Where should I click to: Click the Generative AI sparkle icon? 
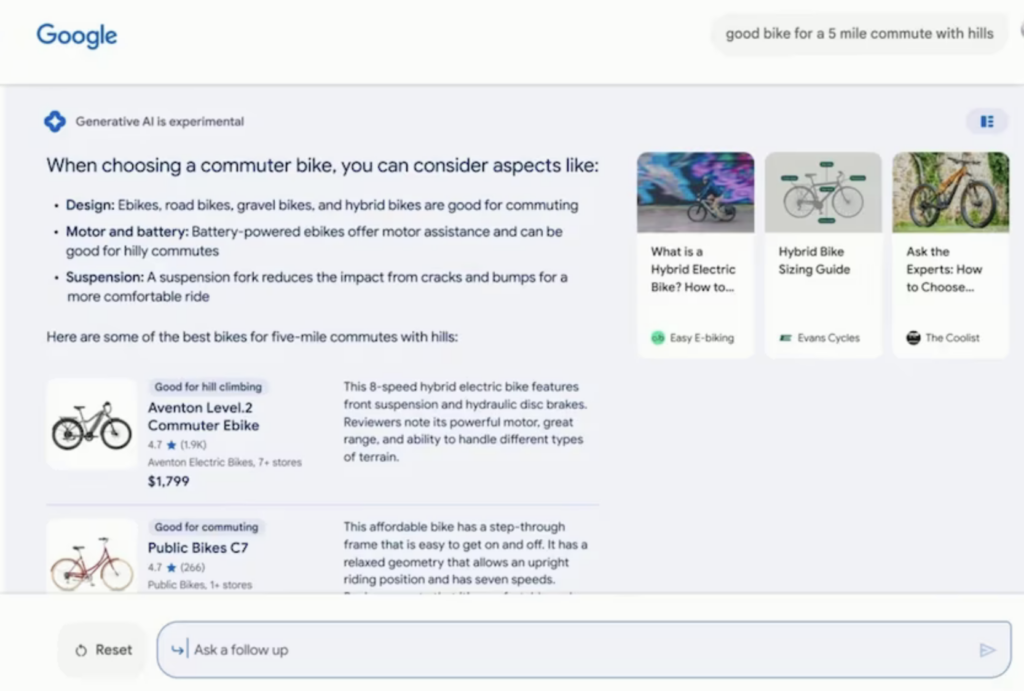[55, 121]
